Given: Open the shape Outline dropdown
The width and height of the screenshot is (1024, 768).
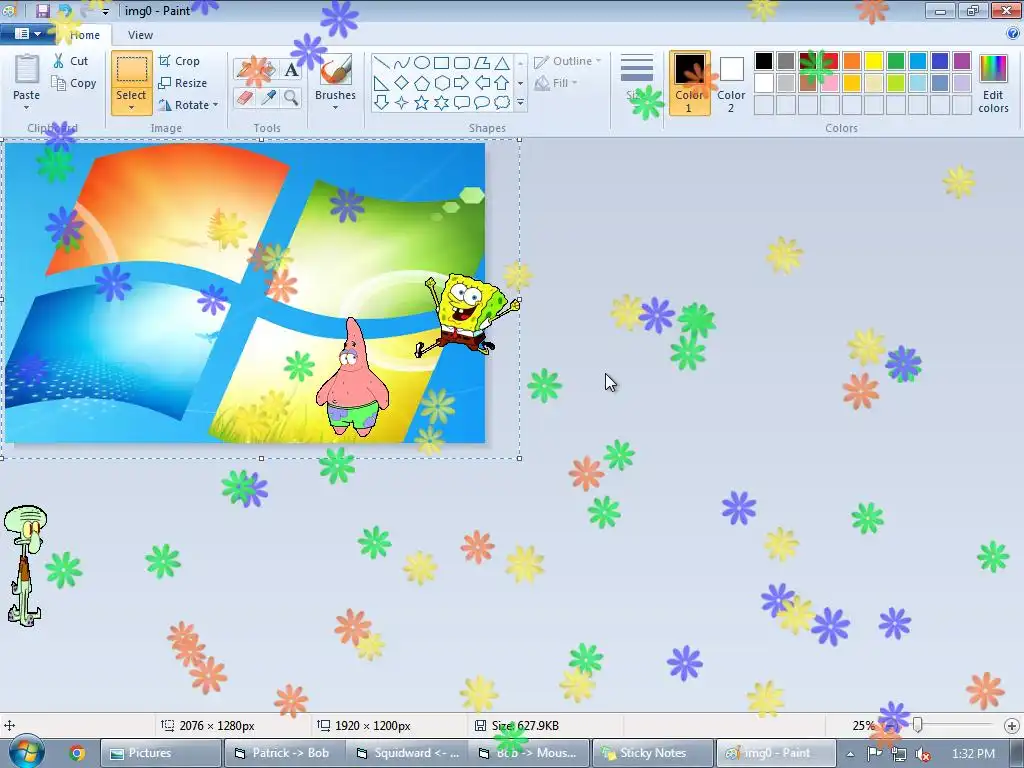Looking at the screenshot, I should (x=567, y=61).
